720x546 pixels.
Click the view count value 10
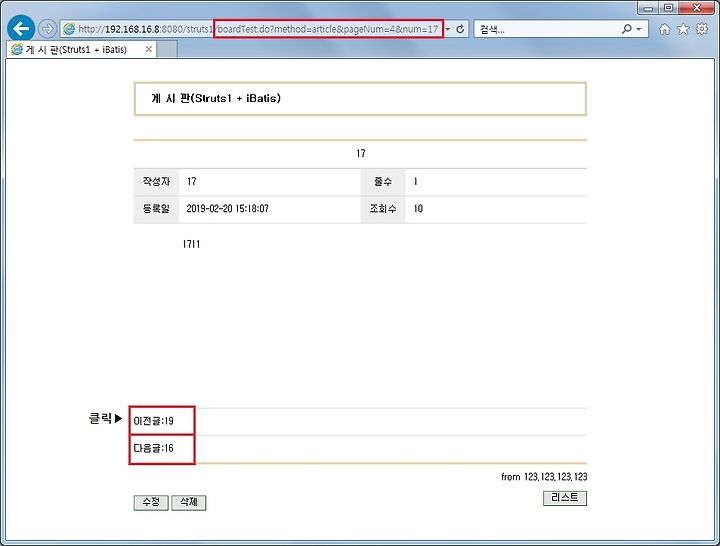(x=418, y=209)
